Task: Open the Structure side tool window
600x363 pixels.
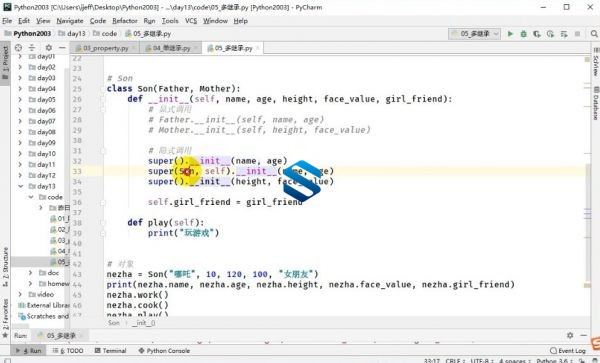Action: [5, 267]
